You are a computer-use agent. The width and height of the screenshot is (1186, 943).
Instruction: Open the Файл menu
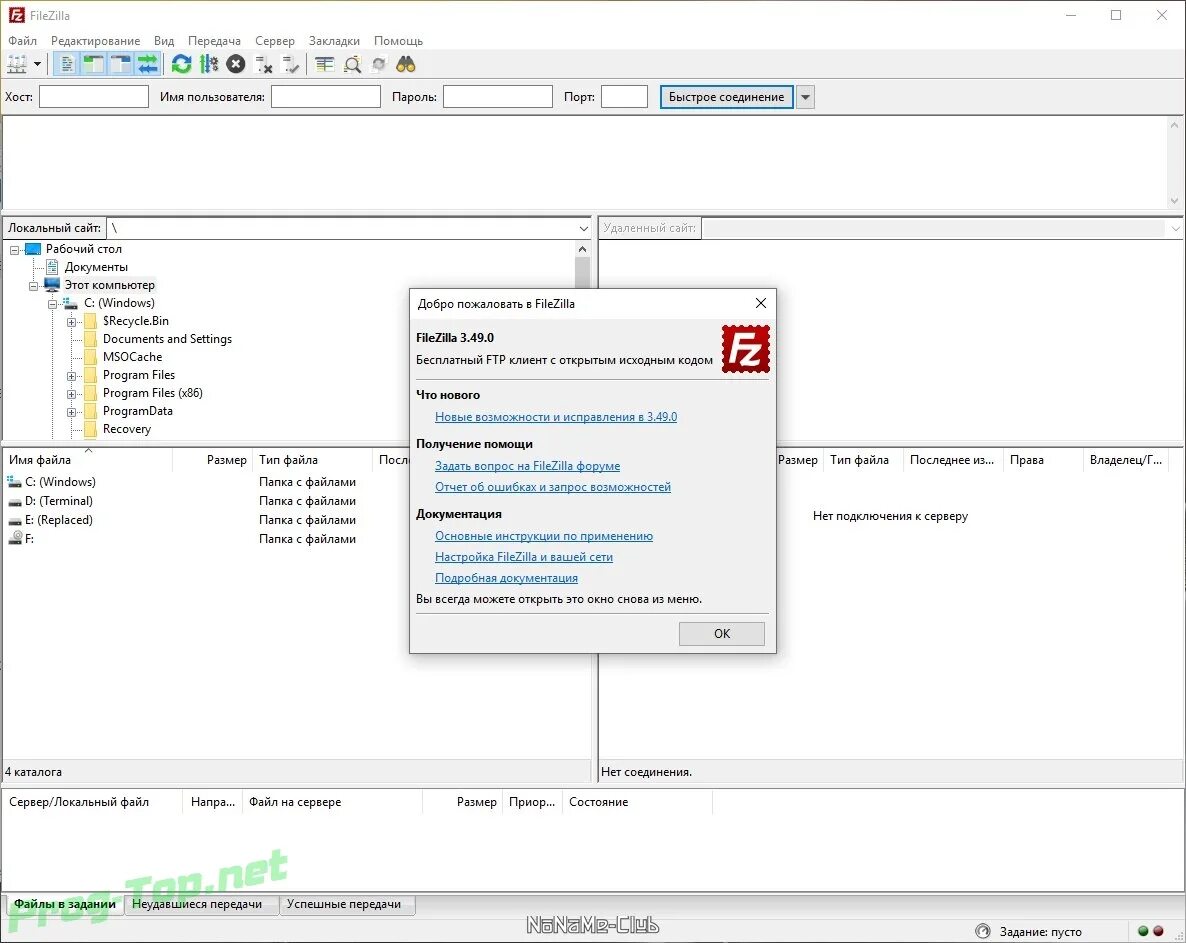tap(22, 41)
